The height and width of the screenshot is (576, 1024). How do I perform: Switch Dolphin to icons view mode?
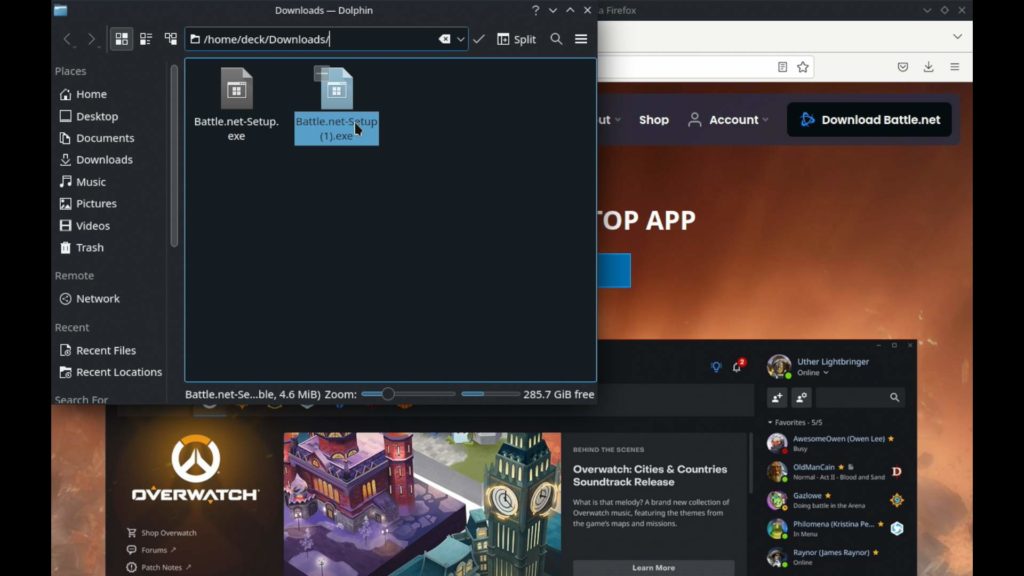(x=121, y=39)
